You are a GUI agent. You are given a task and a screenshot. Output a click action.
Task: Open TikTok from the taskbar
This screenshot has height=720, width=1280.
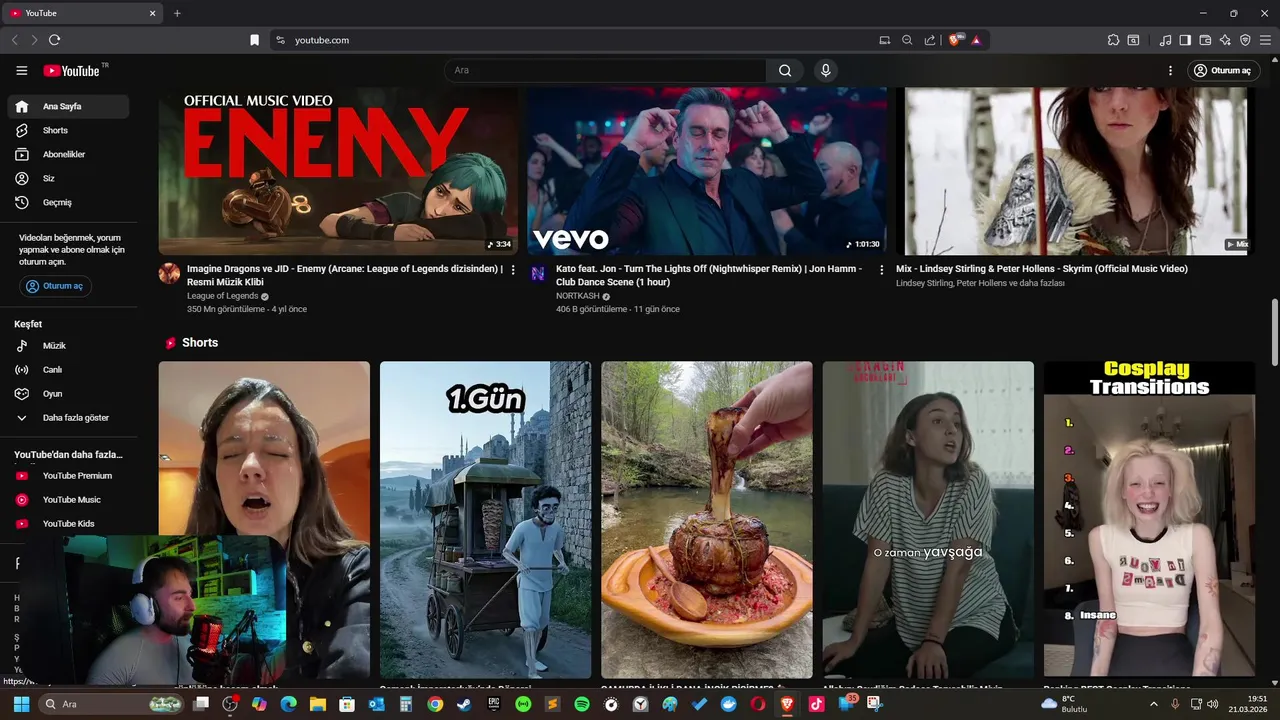click(x=817, y=704)
